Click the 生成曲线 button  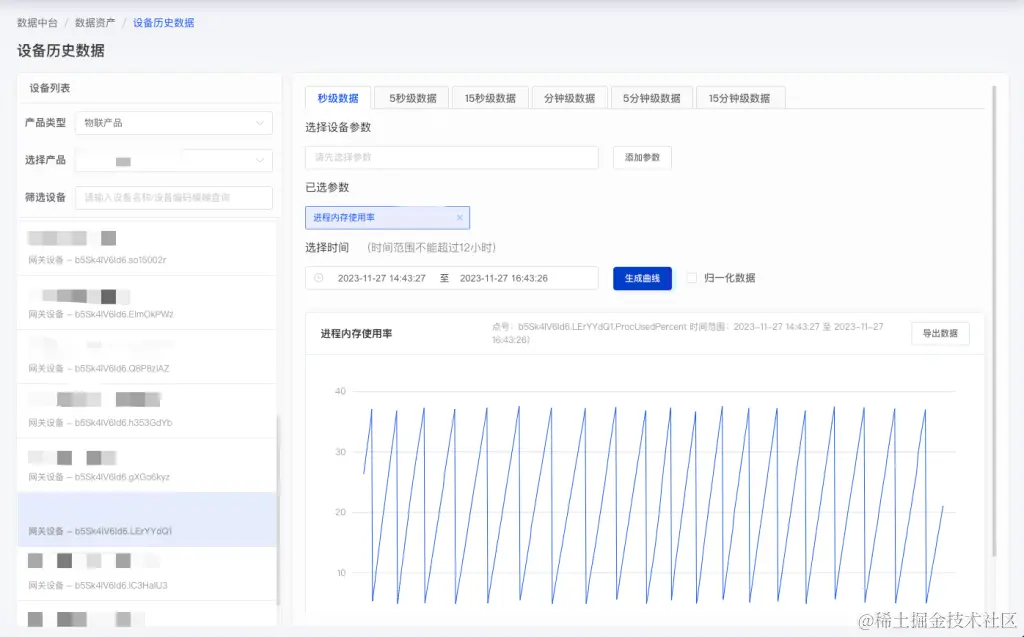coord(641,279)
